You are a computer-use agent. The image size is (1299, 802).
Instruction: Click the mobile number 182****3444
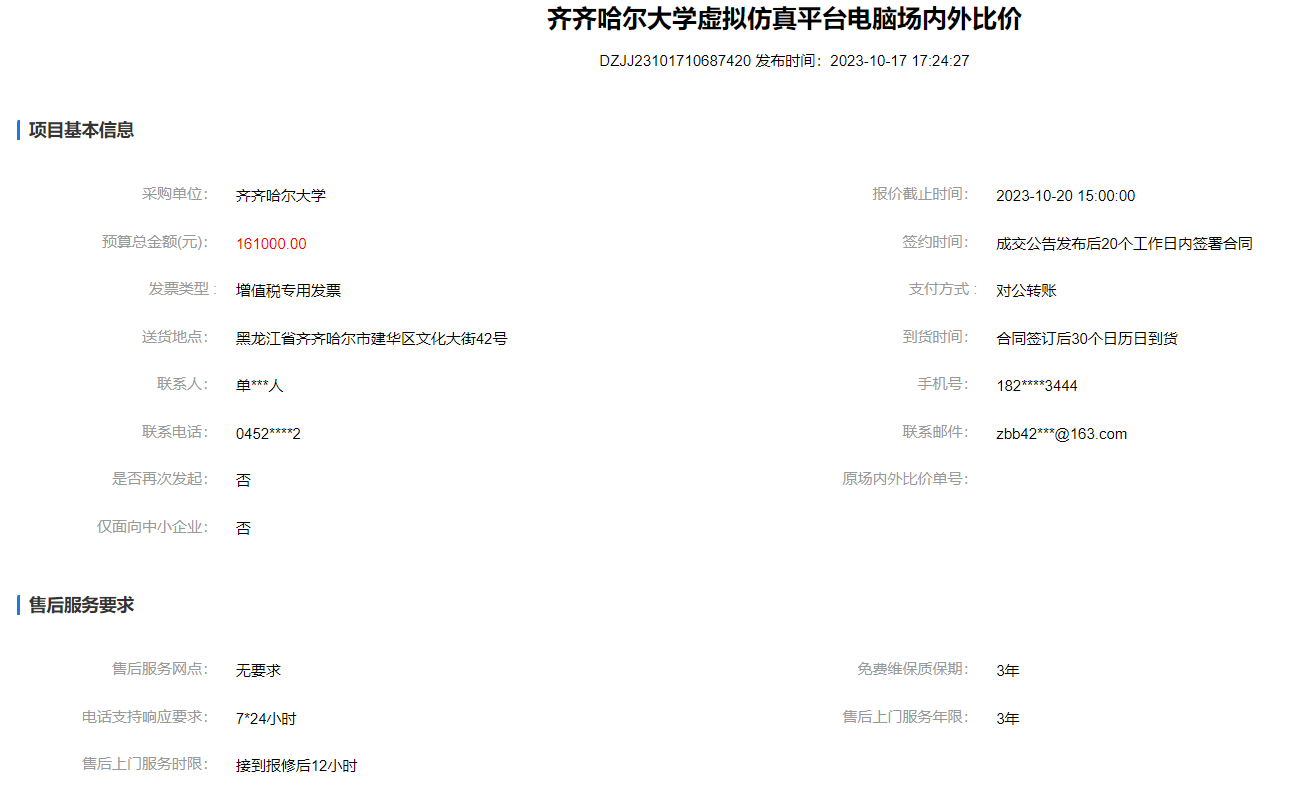coord(1036,386)
